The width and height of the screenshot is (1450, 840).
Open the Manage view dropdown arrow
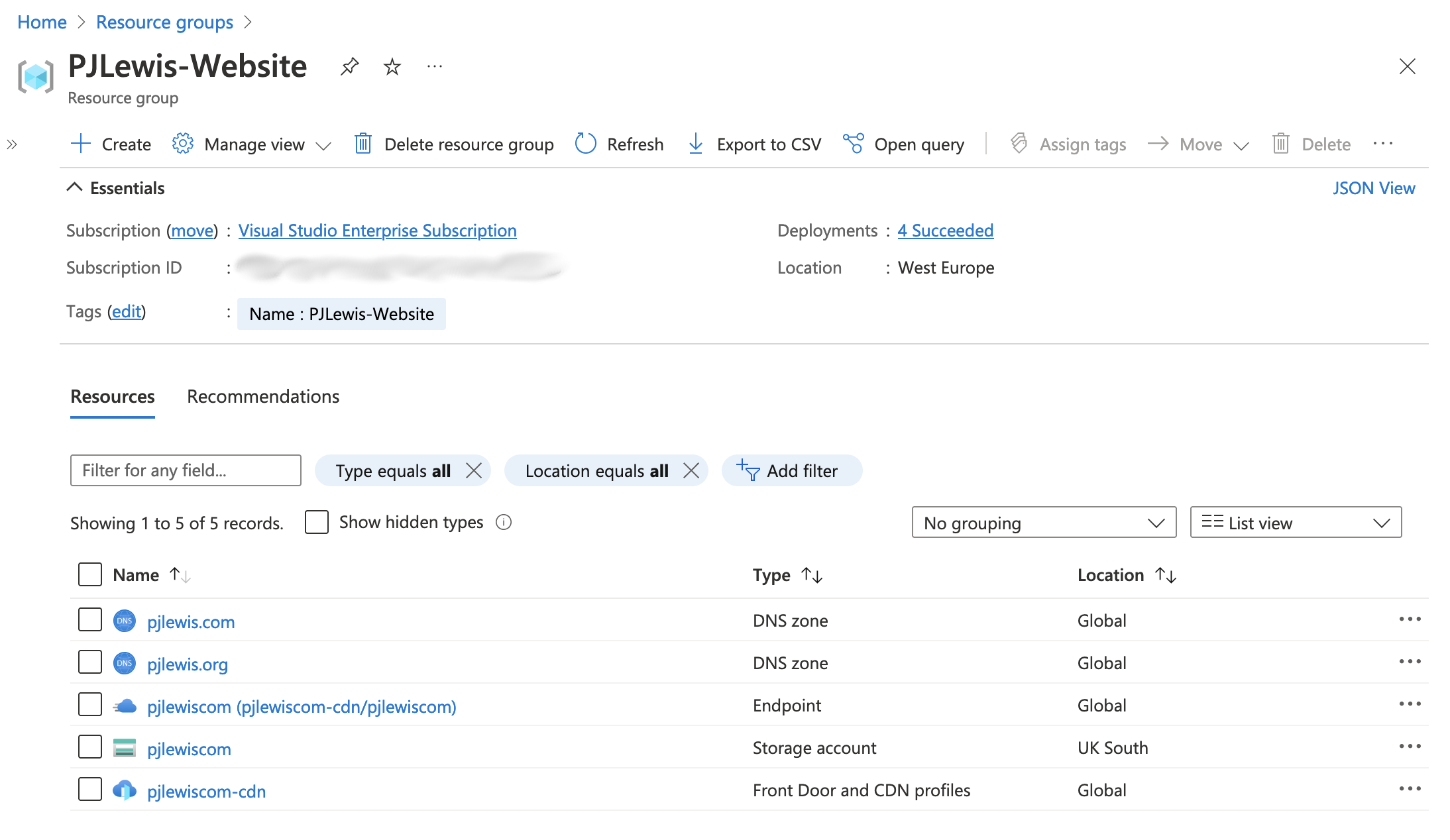coord(323,145)
